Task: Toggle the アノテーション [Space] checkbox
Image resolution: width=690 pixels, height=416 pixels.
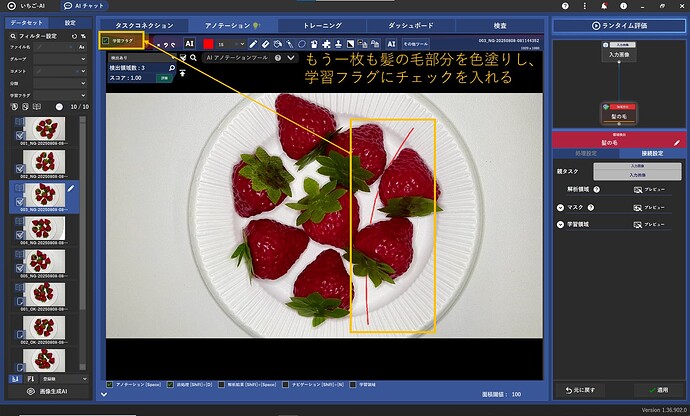Action: coord(110,384)
